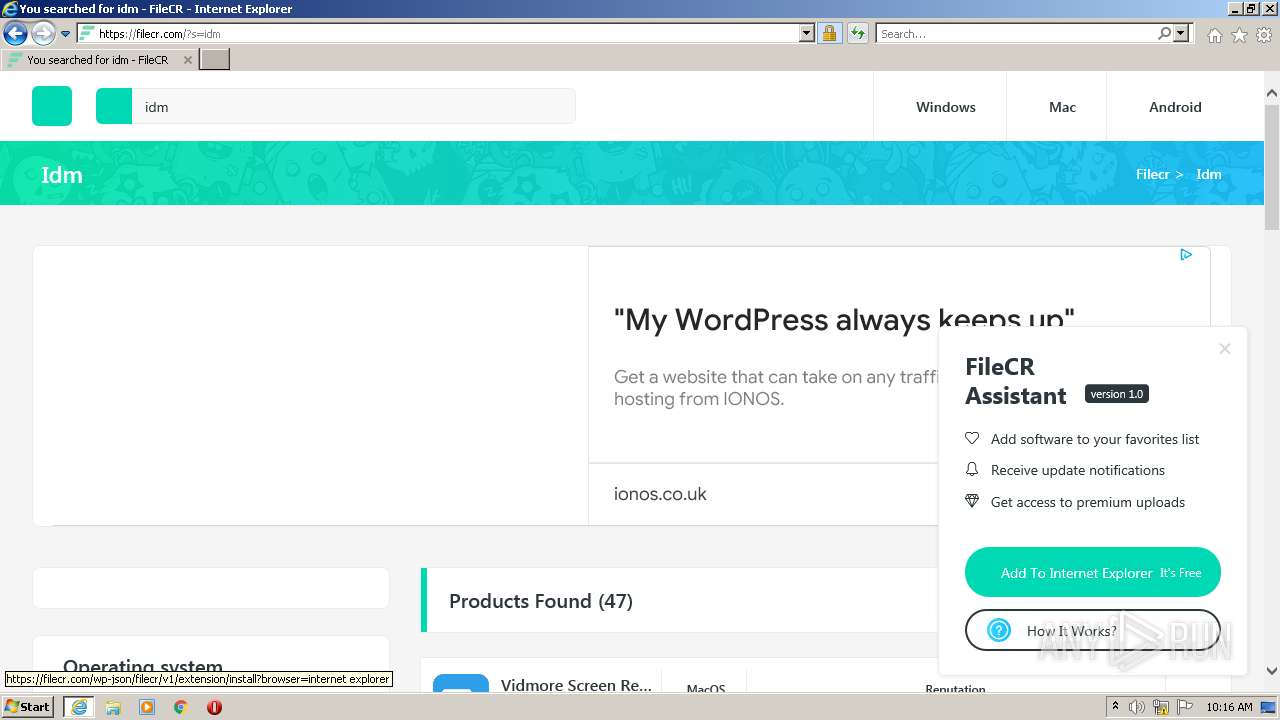
Task: Open the 'My WordPress always keeps up' ad
Action: (844, 320)
